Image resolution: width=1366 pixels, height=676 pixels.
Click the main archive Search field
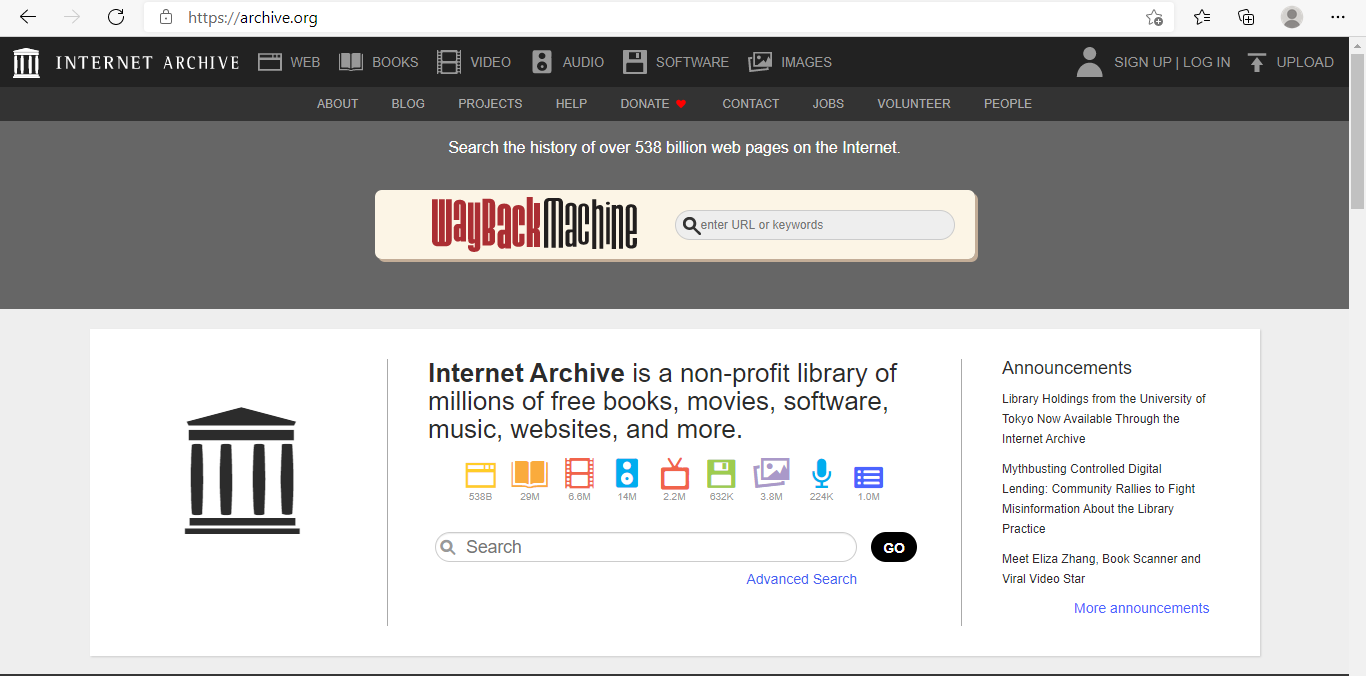pyautogui.click(x=646, y=547)
